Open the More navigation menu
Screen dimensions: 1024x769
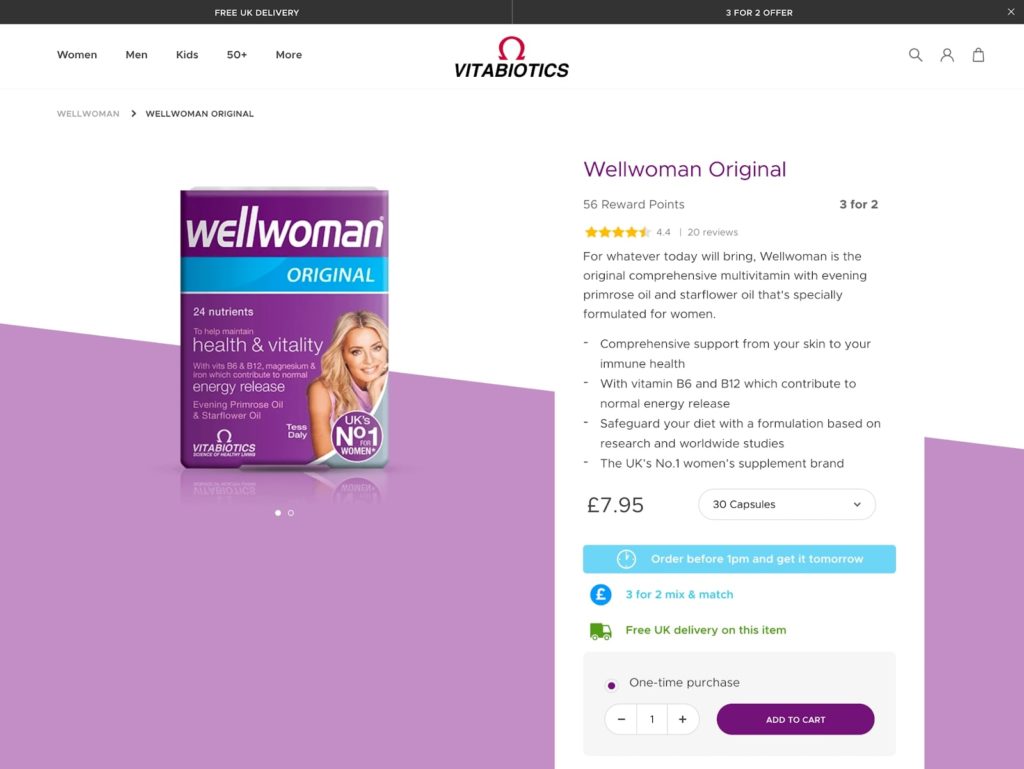click(289, 55)
